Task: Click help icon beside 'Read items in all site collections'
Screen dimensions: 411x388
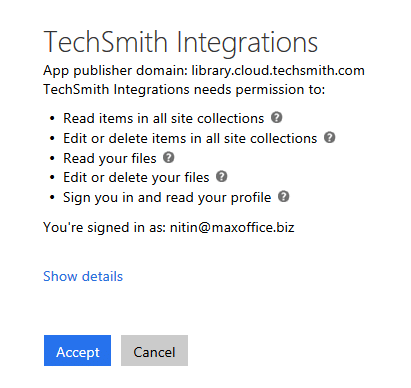Action: tap(276, 117)
